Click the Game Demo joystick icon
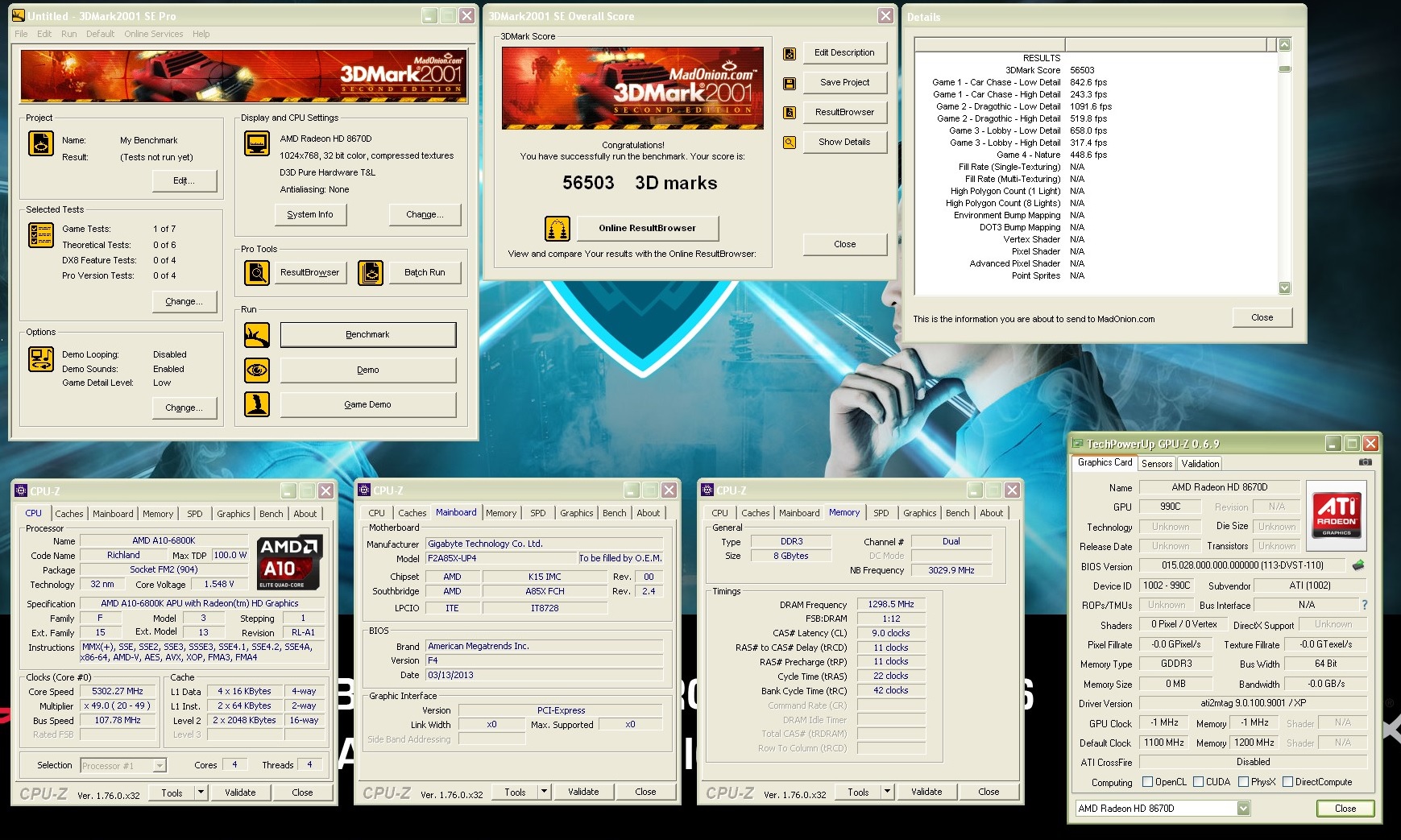This screenshot has width=1401, height=840. pos(257,404)
